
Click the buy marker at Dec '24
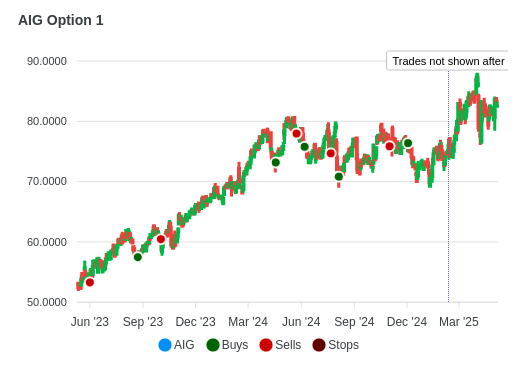click(x=408, y=143)
